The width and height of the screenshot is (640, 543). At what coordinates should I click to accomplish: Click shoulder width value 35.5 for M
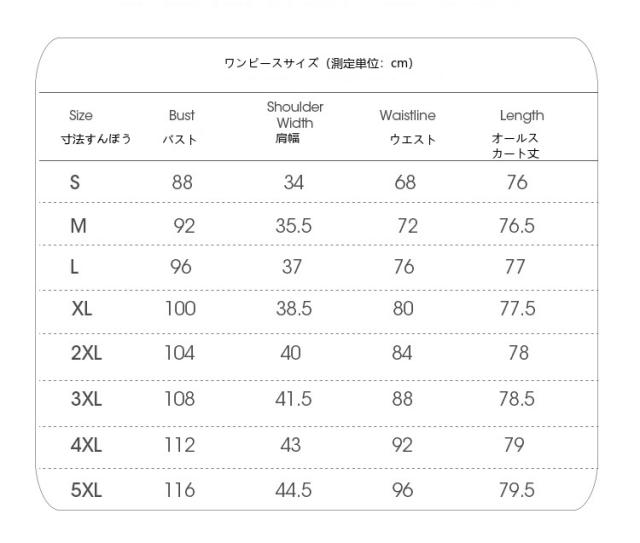click(294, 225)
